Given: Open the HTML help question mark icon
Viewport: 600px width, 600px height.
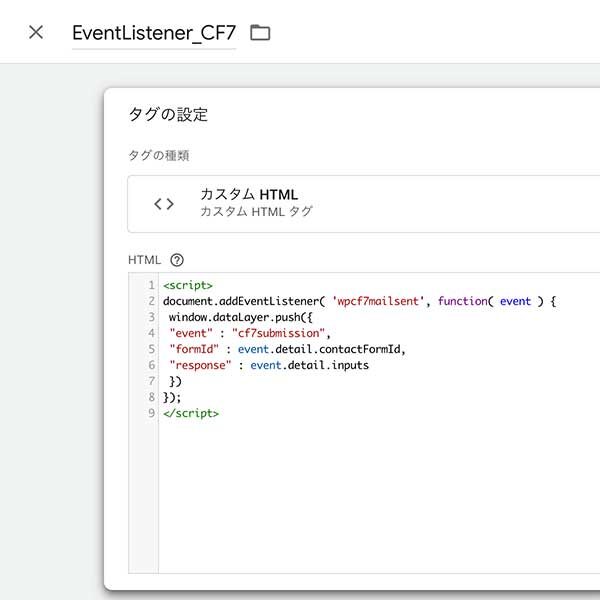Looking at the screenshot, I should click(177, 260).
